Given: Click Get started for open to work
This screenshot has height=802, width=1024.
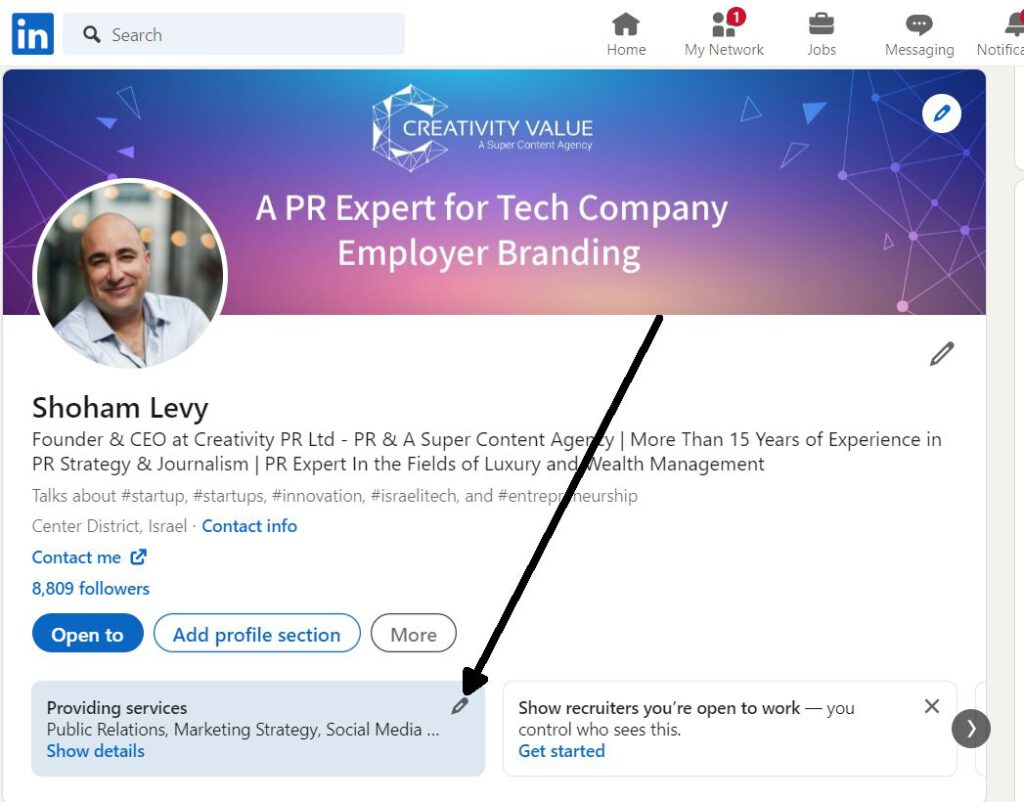Looking at the screenshot, I should tap(561, 751).
